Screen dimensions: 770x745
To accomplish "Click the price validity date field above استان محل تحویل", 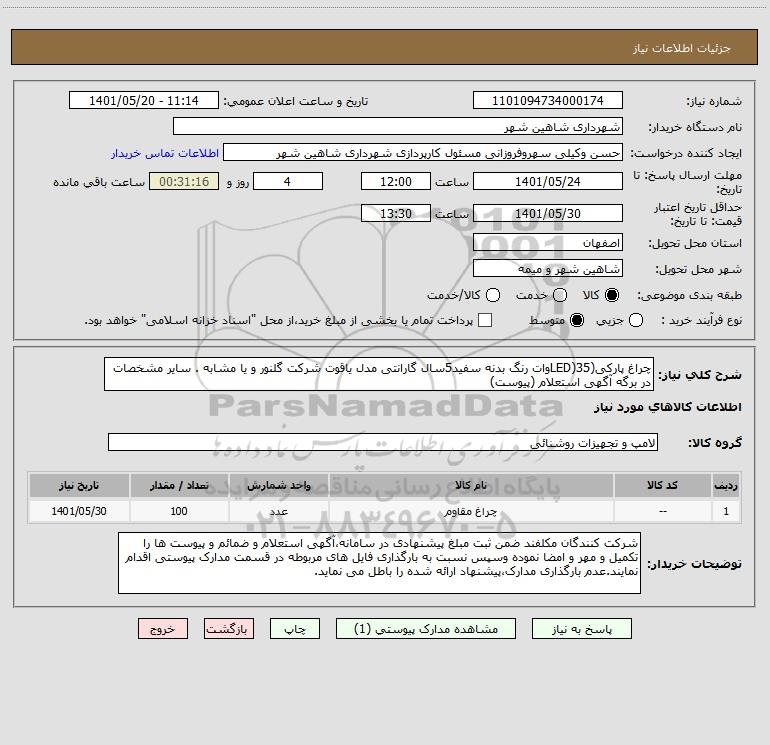I will coord(548,213).
